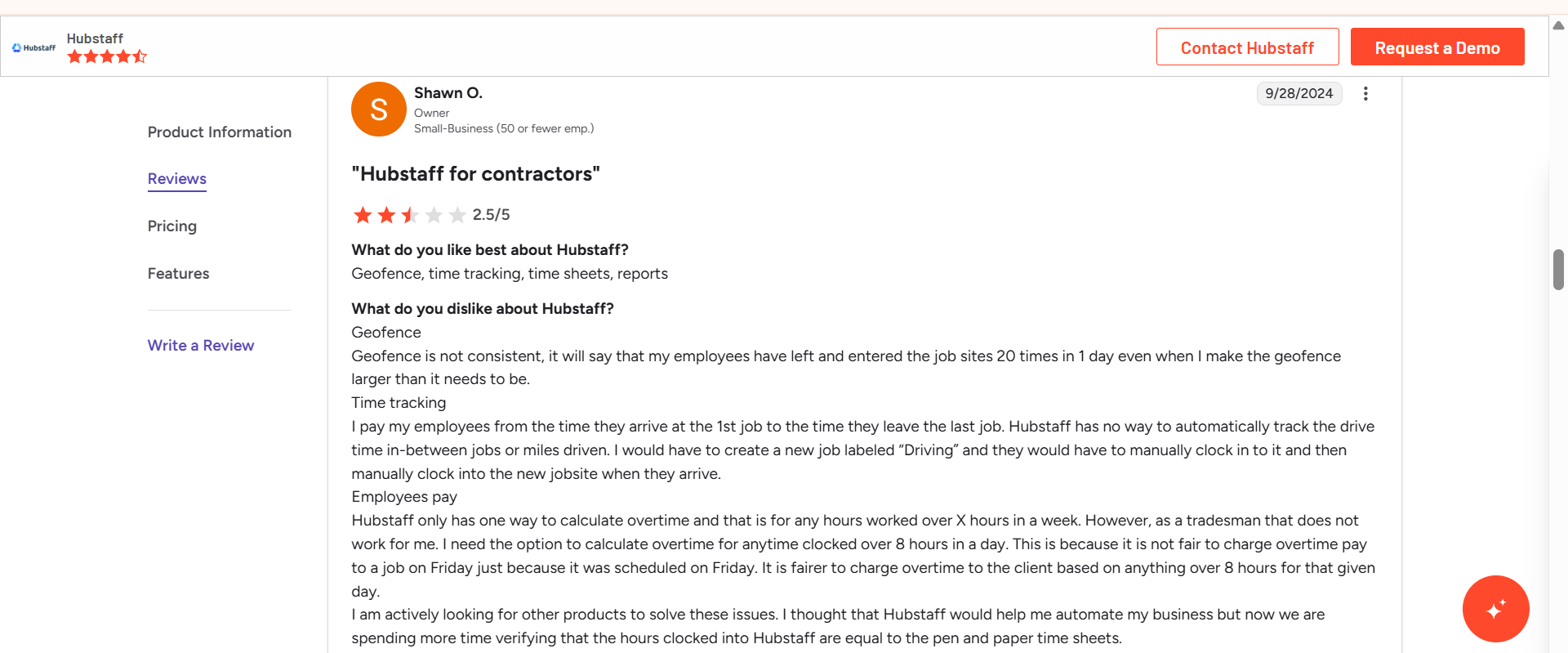Click the 2.5/5 rating score text

point(492,215)
